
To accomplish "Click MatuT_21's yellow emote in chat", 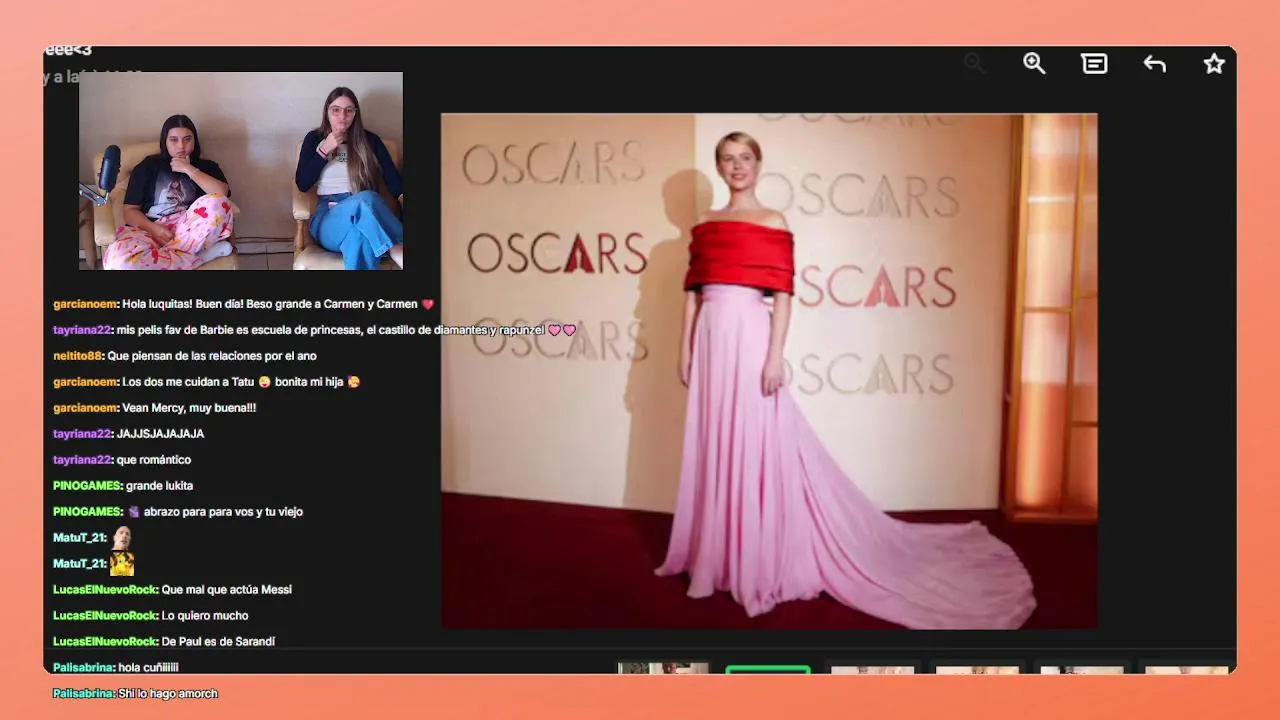I will [122, 563].
